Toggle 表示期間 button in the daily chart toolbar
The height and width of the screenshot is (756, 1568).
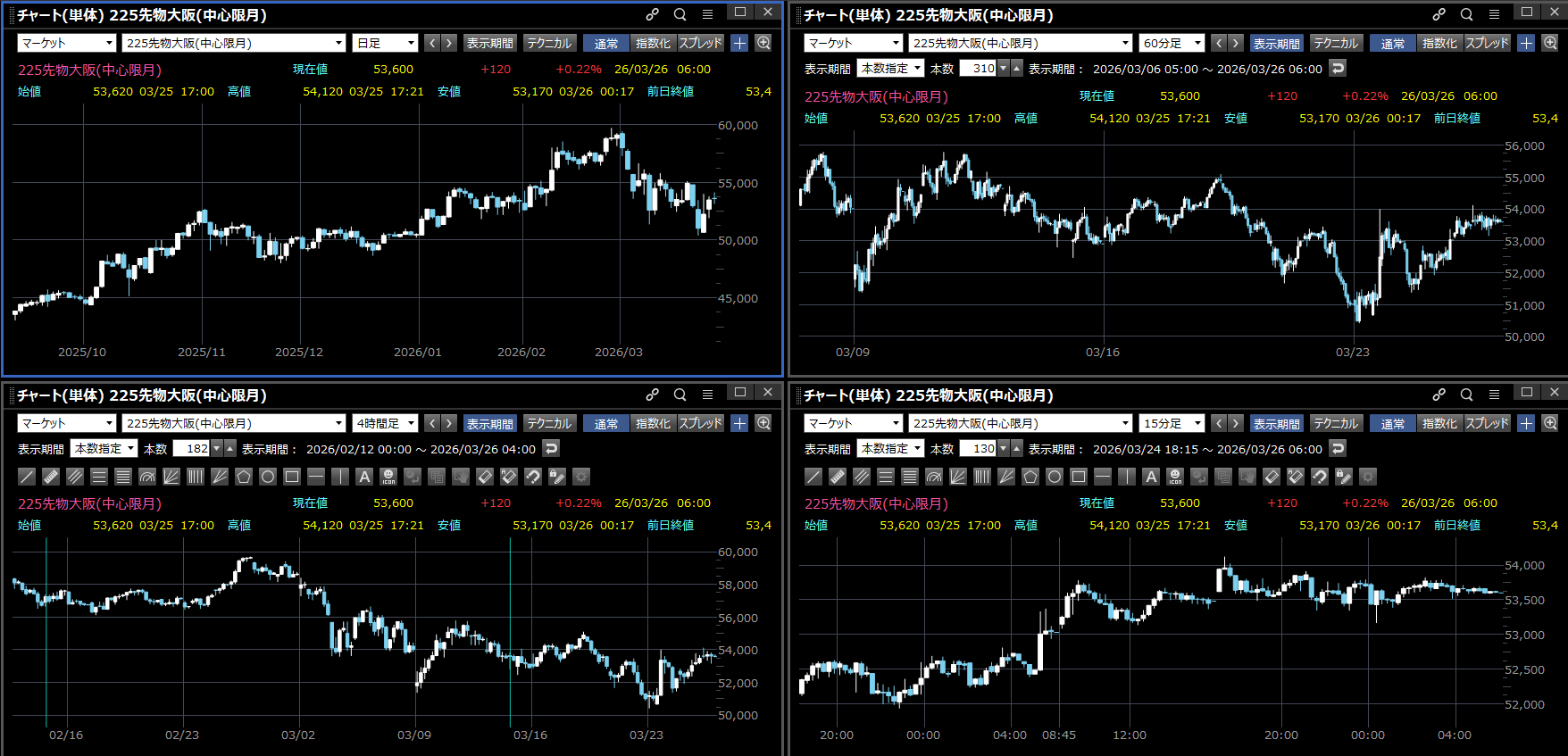tap(489, 43)
